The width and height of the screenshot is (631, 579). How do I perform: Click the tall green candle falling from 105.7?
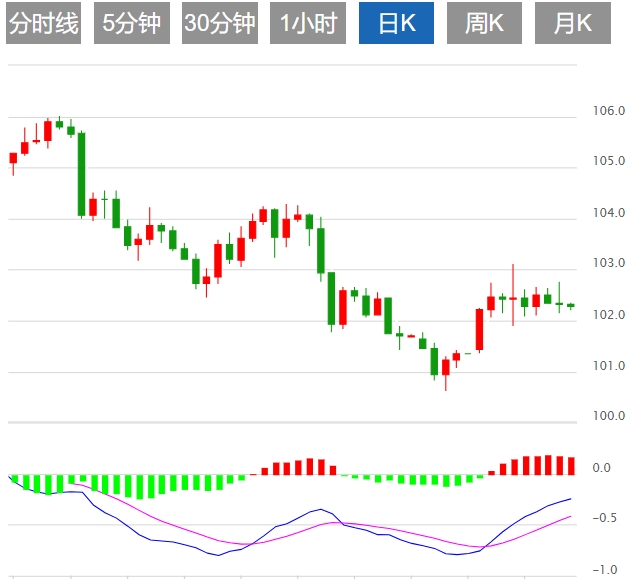82,174
